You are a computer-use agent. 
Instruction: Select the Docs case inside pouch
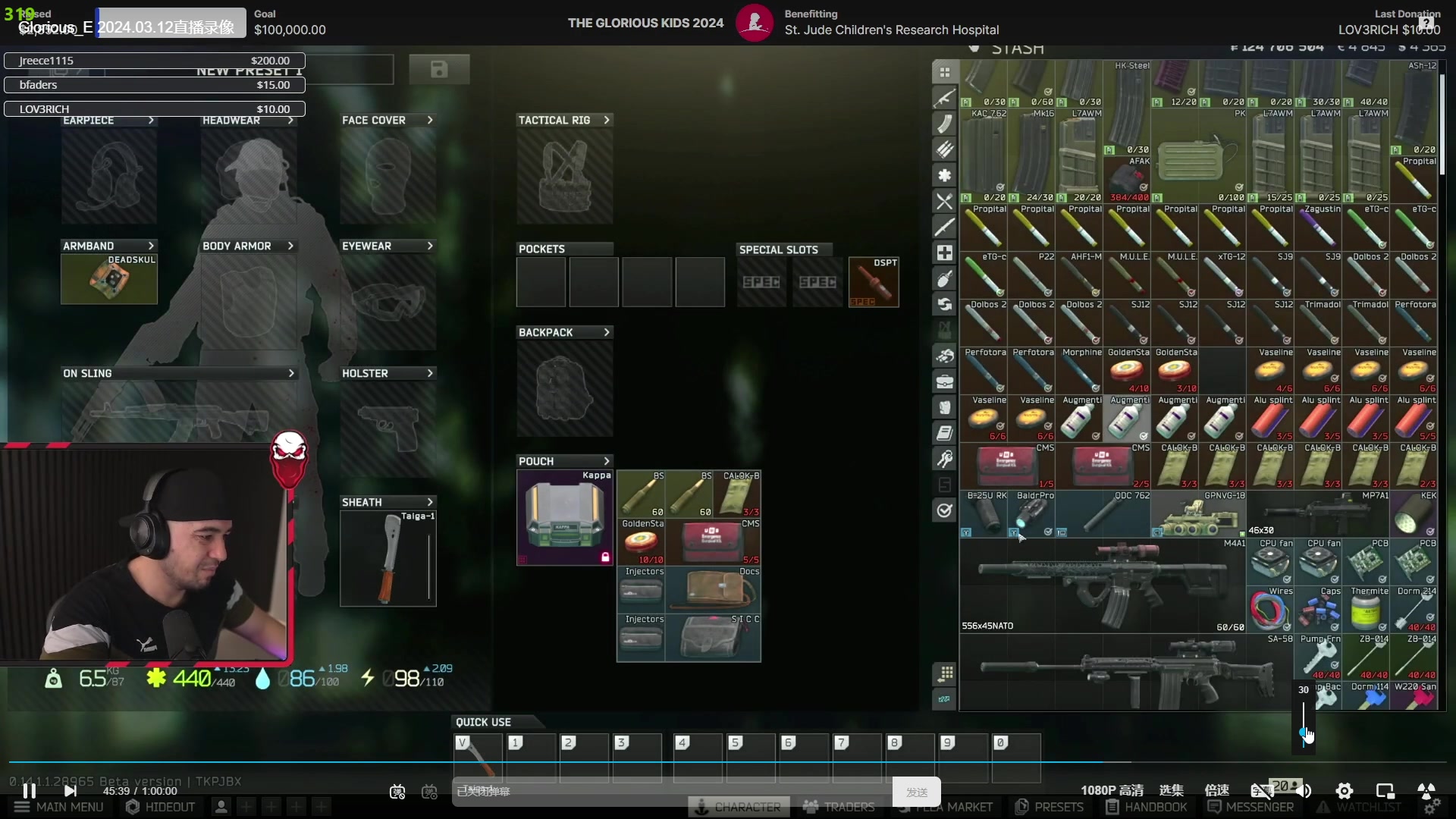tap(713, 590)
